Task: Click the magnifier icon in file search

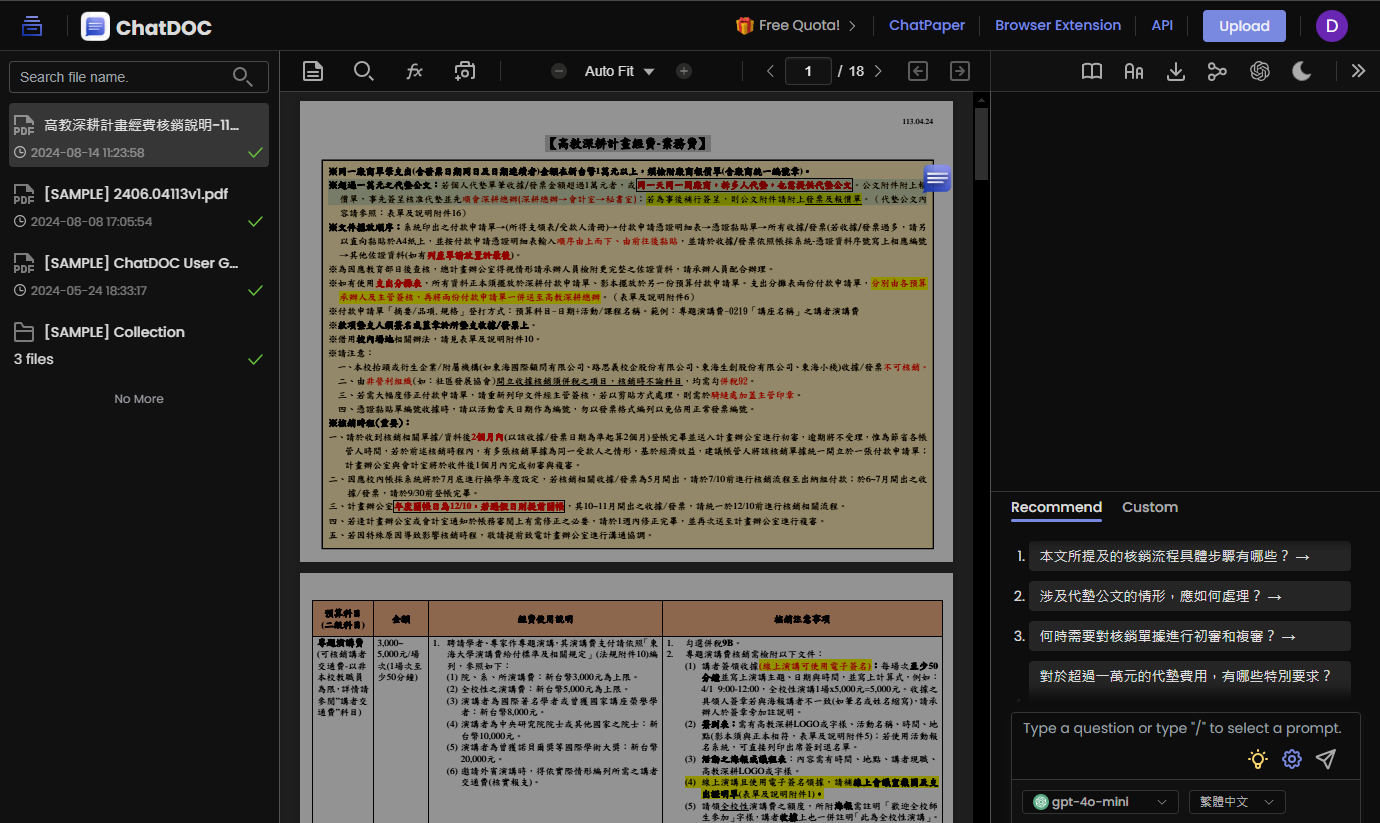Action: pos(242,77)
